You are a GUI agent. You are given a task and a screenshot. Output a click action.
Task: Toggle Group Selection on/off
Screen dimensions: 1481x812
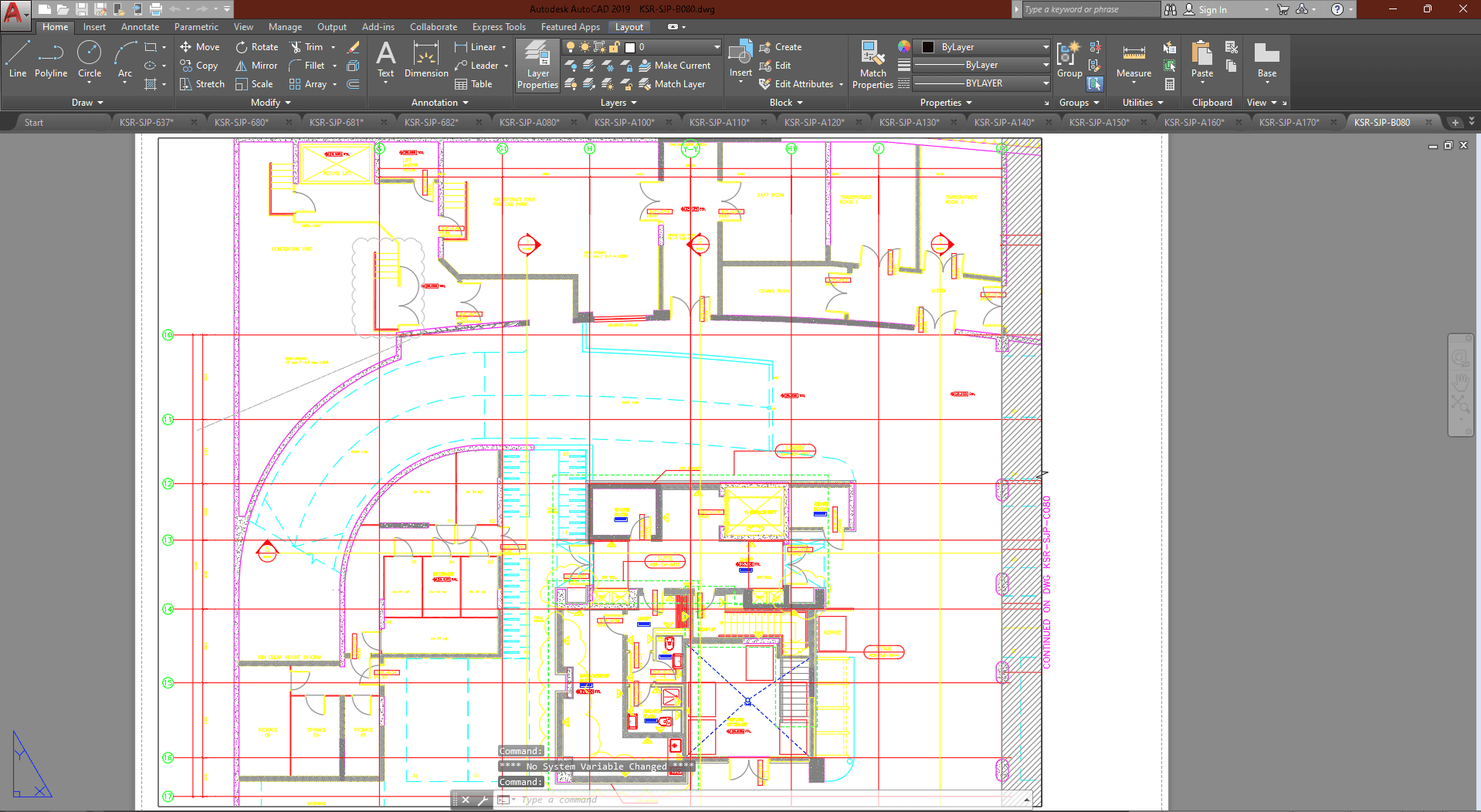coord(1095,83)
